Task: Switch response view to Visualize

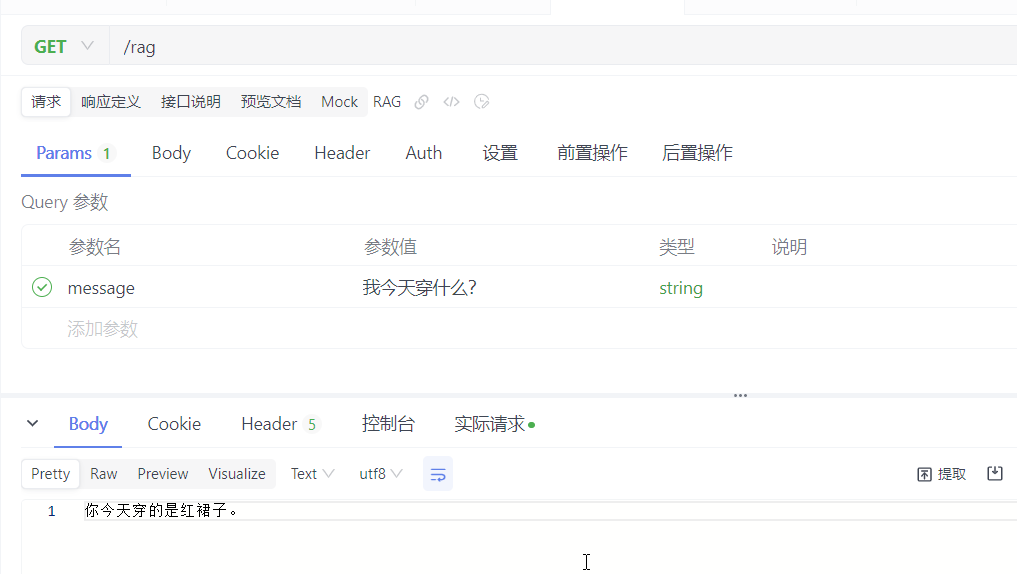Action: click(x=237, y=474)
